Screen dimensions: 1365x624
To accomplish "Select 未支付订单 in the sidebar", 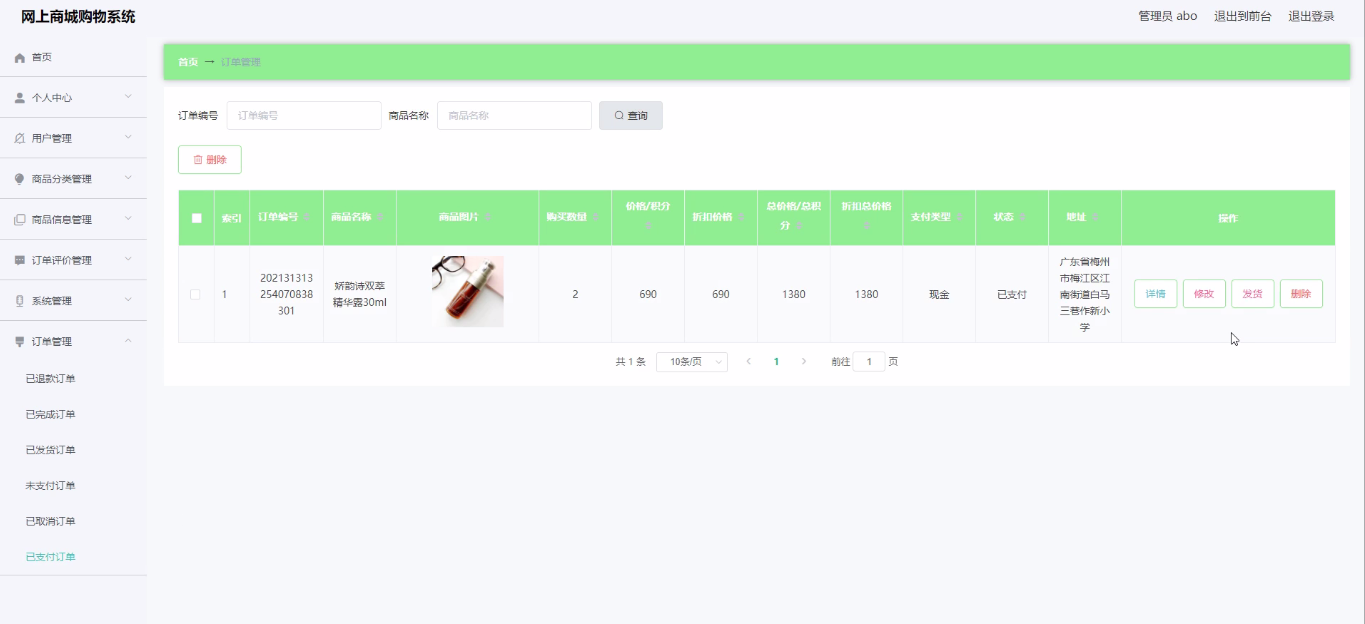I will (50, 486).
